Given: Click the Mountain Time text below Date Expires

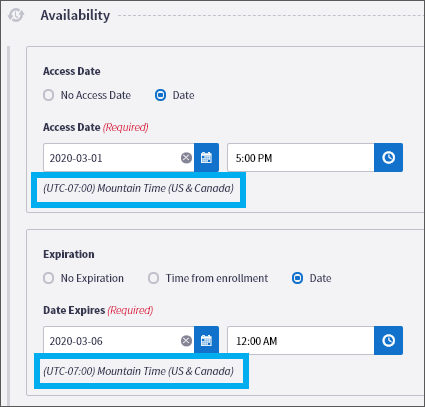Looking at the screenshot, I should point(138,371).
